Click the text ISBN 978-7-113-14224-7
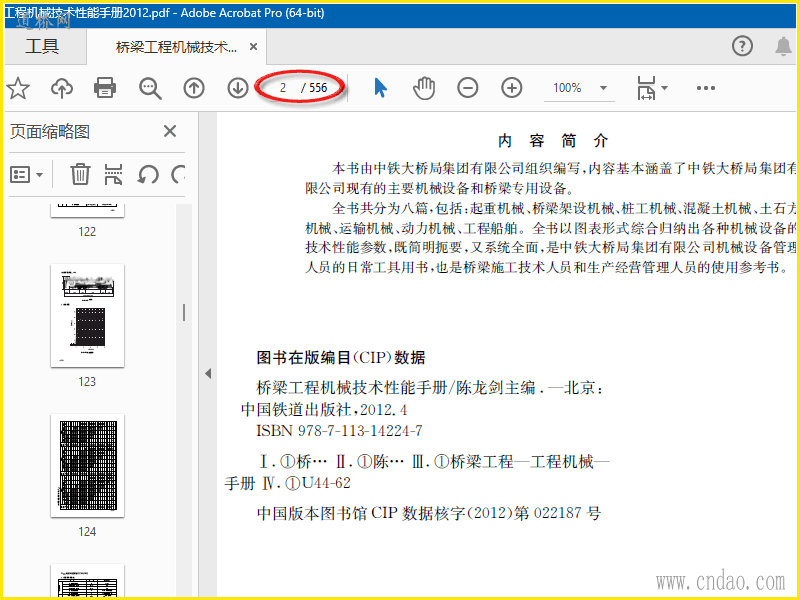 pyautogui.click(x=339, y=431)
